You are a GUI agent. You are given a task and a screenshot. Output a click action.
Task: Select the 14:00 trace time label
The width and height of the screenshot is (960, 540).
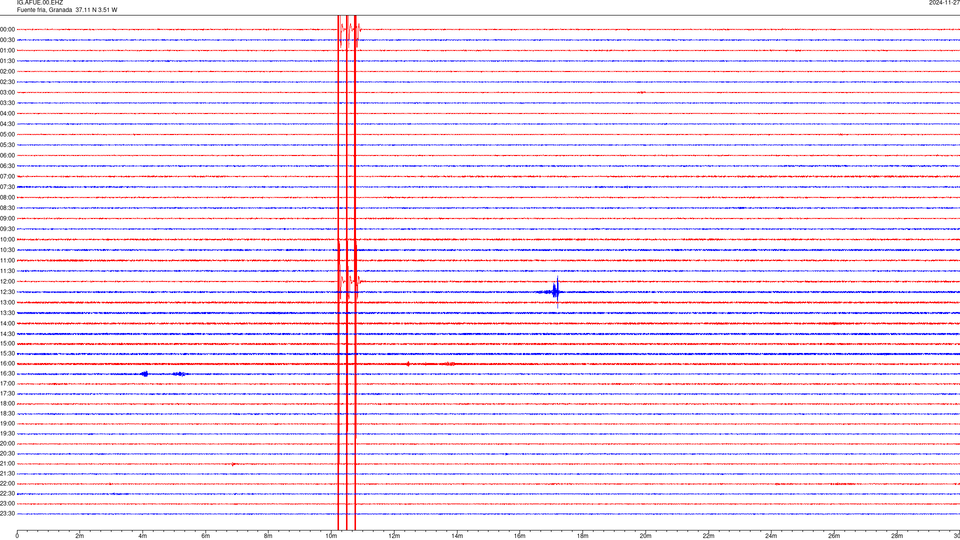[7, 323]
